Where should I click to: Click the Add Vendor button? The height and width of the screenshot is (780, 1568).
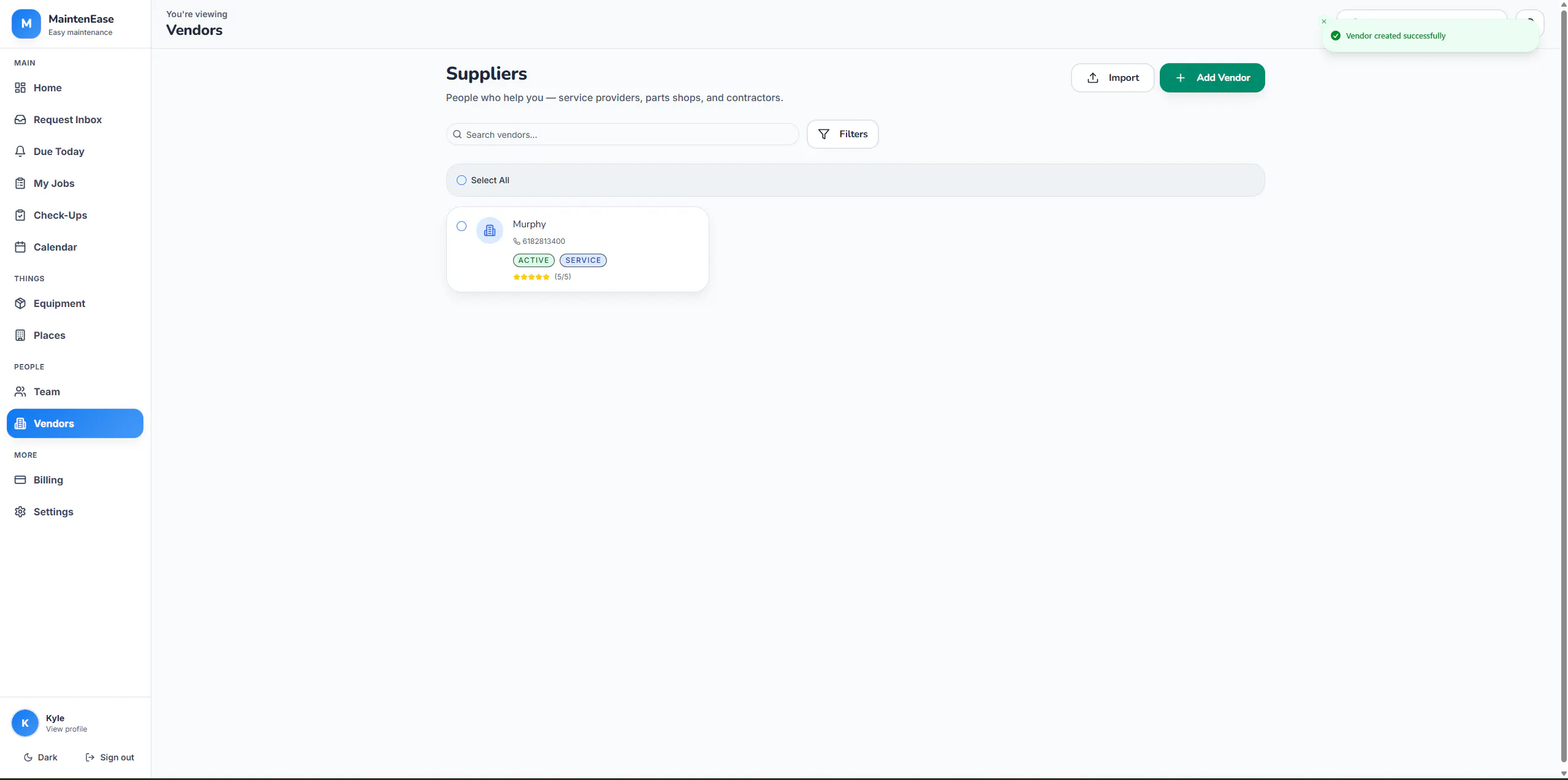(x=1212, y=78)
